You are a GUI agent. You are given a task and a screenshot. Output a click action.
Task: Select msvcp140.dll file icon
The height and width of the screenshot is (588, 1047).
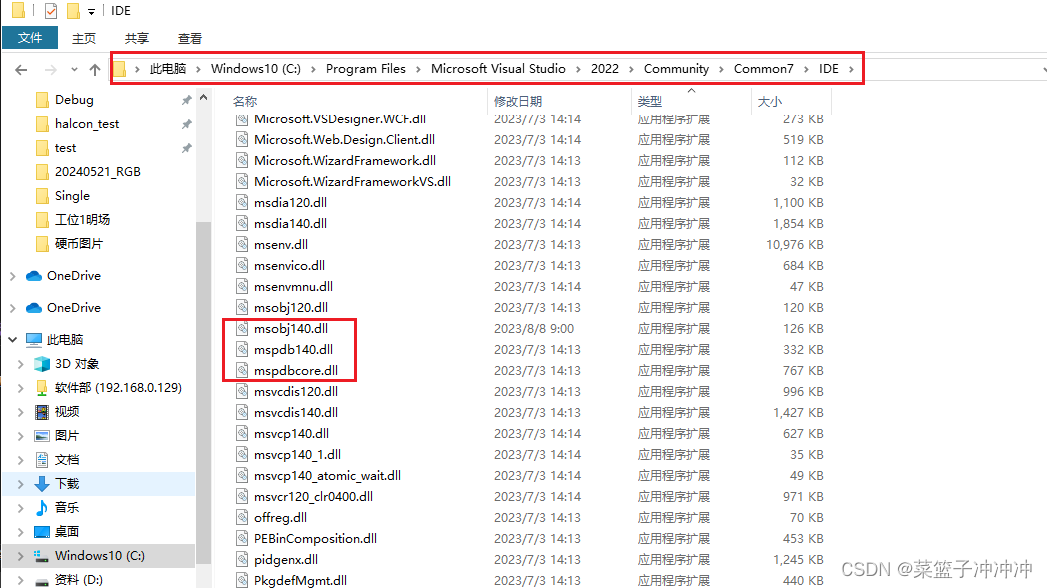point(242,433)
